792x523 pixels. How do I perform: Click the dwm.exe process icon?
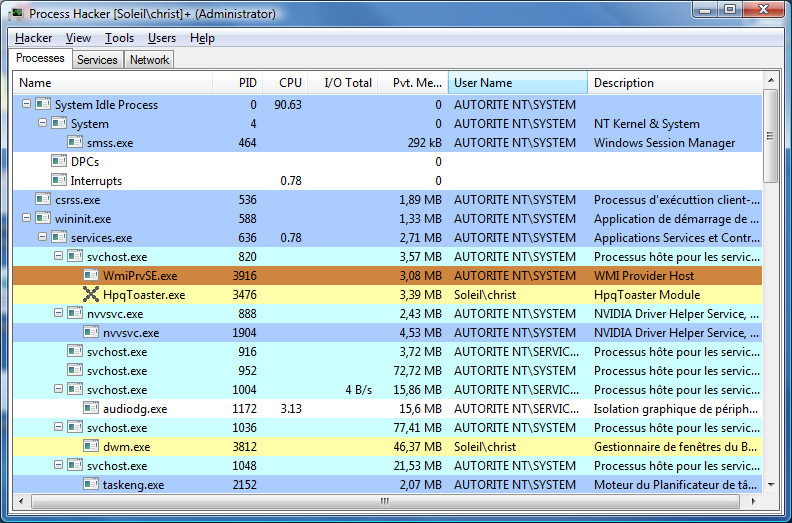91,447
